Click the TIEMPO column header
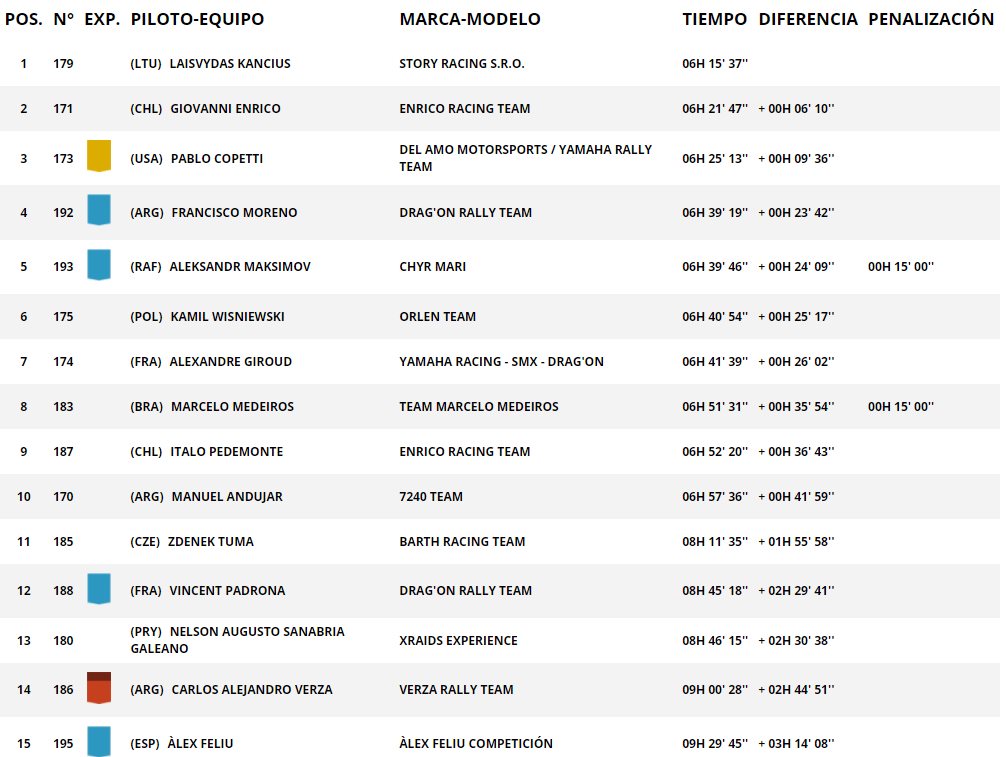The width and height of the screenshot is (1006, 757). pyautogui.click(x=715, y=19)
